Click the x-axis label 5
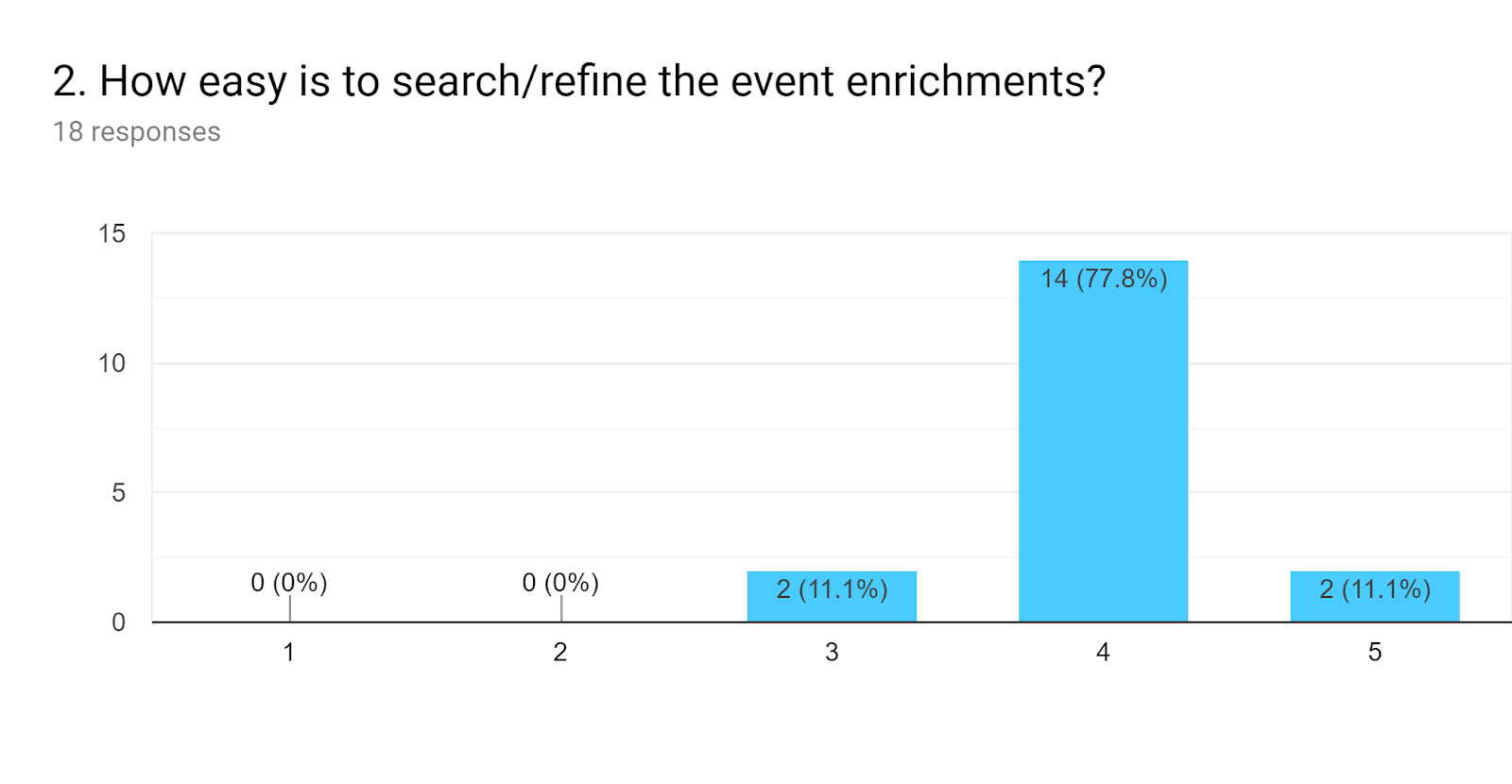 tap(1375, 652)
